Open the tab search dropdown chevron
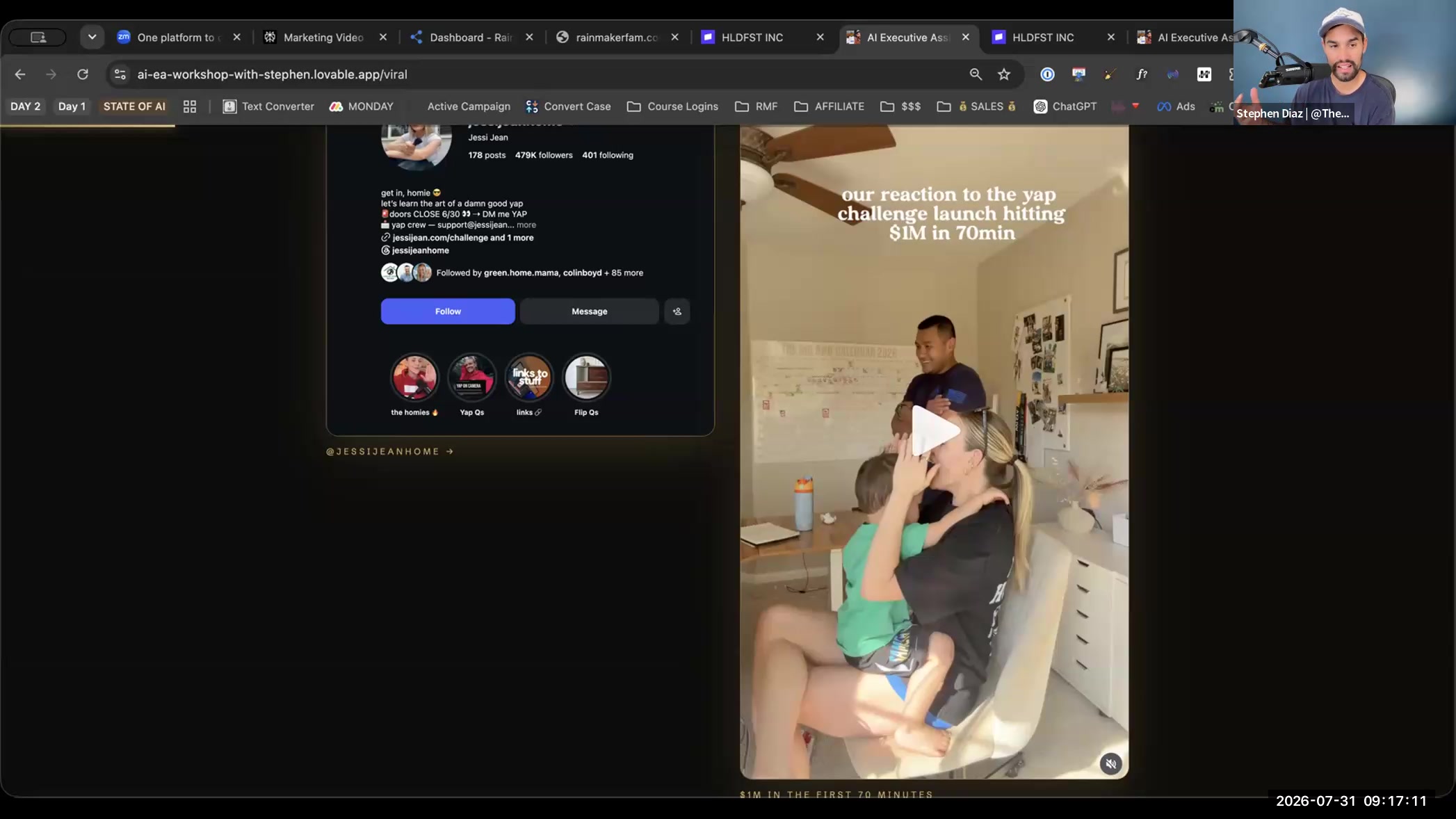Image resolution: width=1456 pixels, height=819 pixels. 92,37
